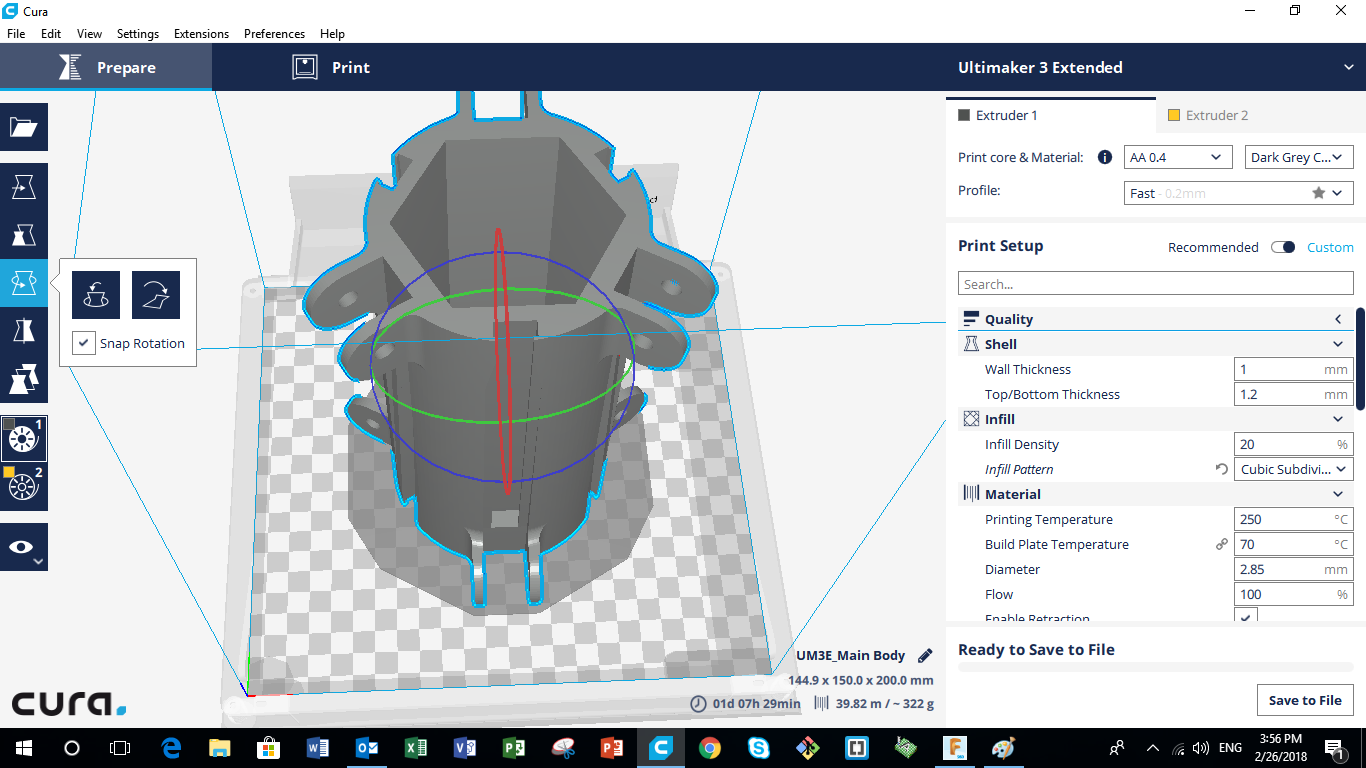1366x768 pixels.
Task: Open Outlook from the taskbar
Action: pos(366,748)
